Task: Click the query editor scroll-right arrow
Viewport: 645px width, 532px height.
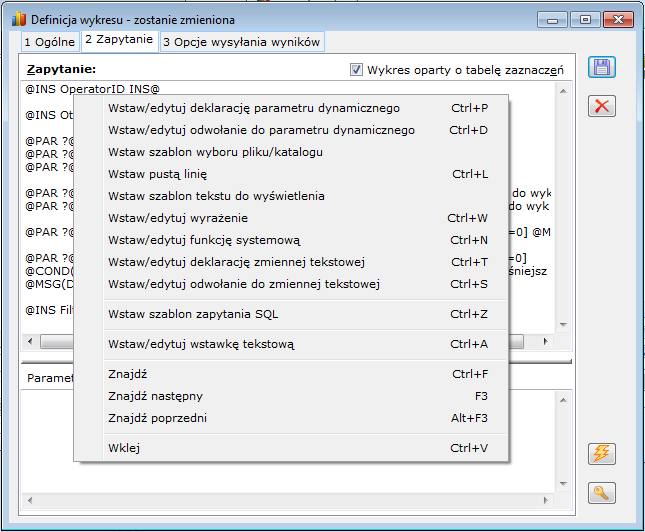Action: (545, 342)
